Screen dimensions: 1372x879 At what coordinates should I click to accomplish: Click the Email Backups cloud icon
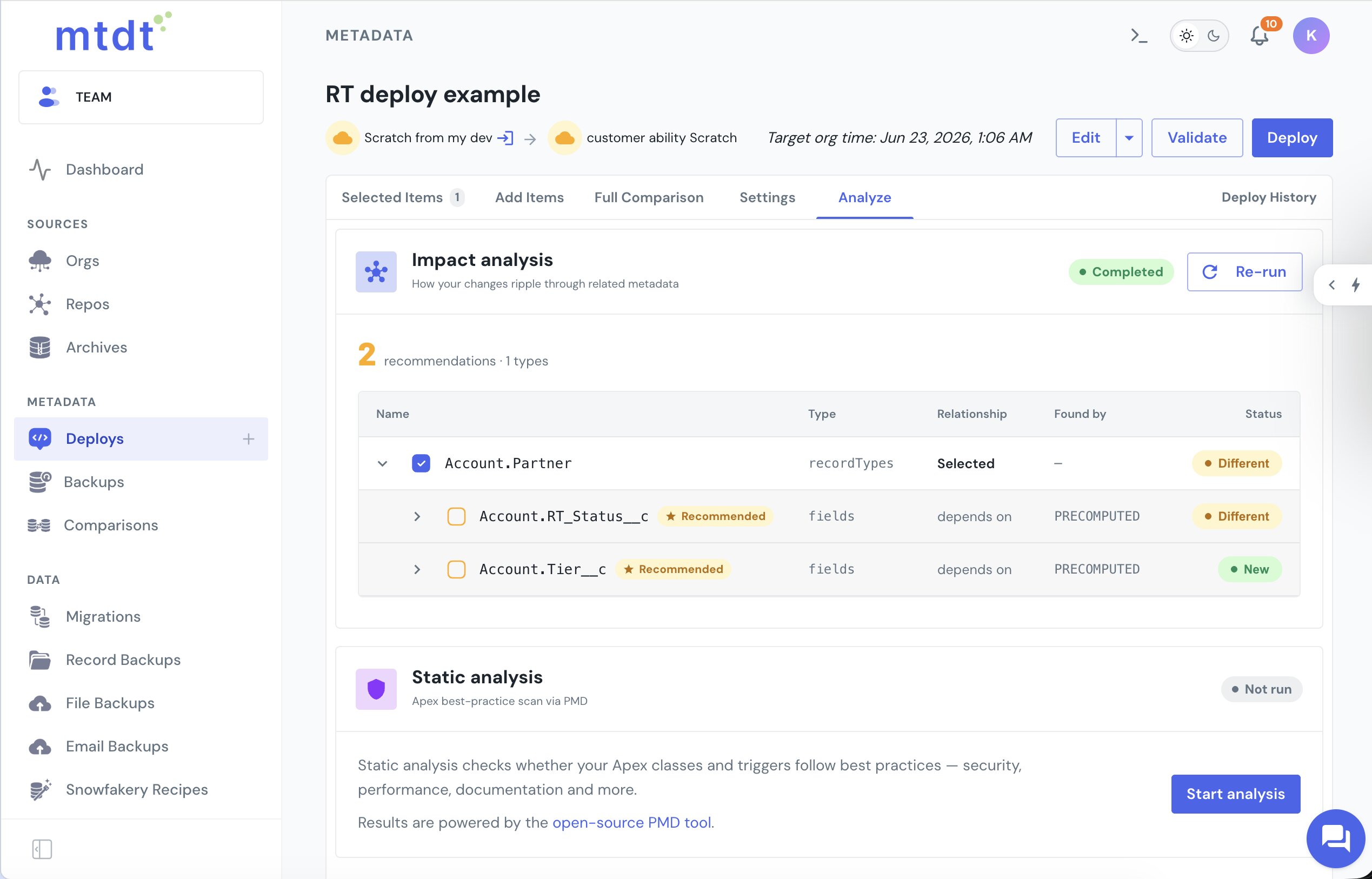(39, 747)
